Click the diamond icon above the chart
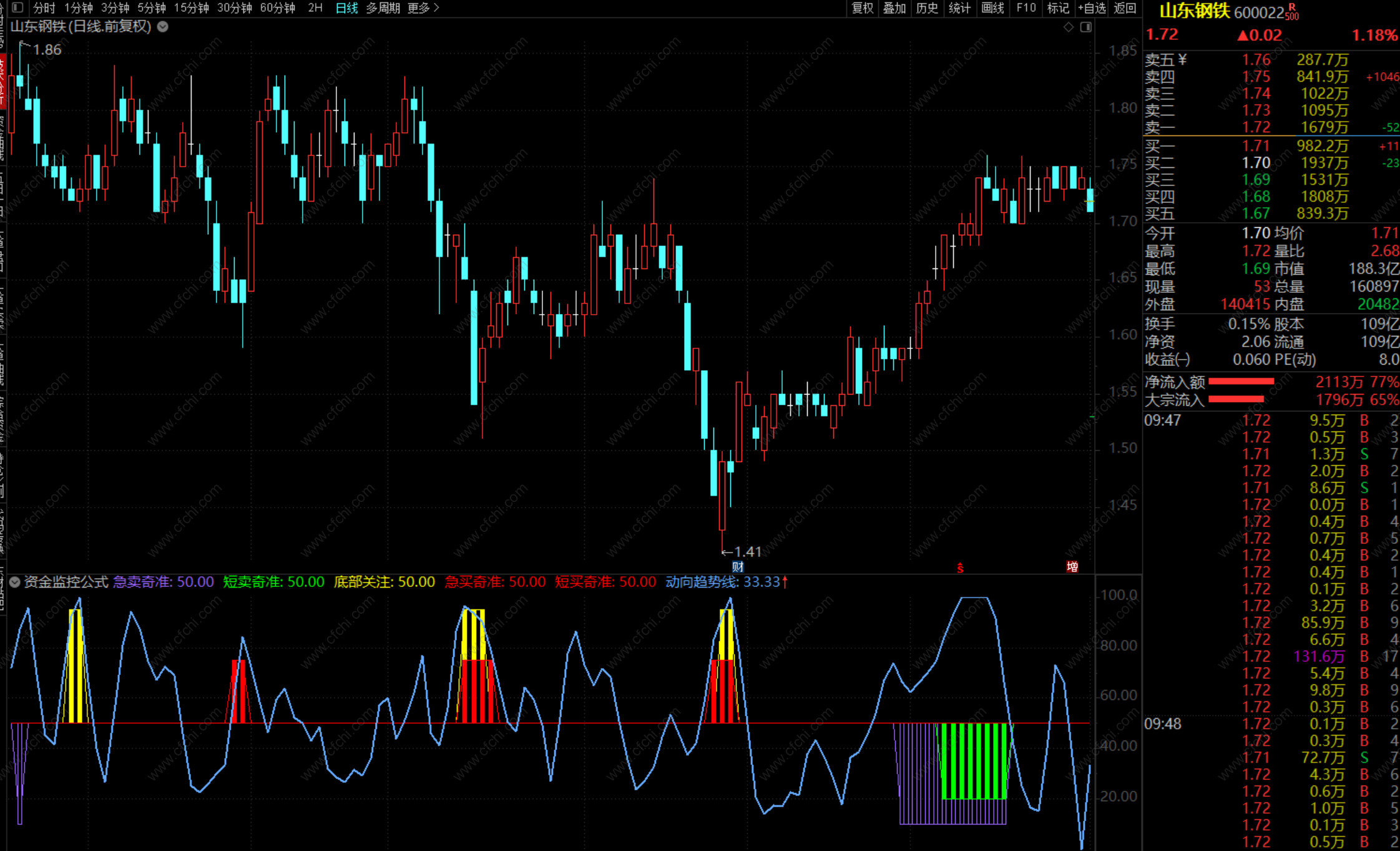Screen dimensions: 1400x851 tap(1069, 27)
